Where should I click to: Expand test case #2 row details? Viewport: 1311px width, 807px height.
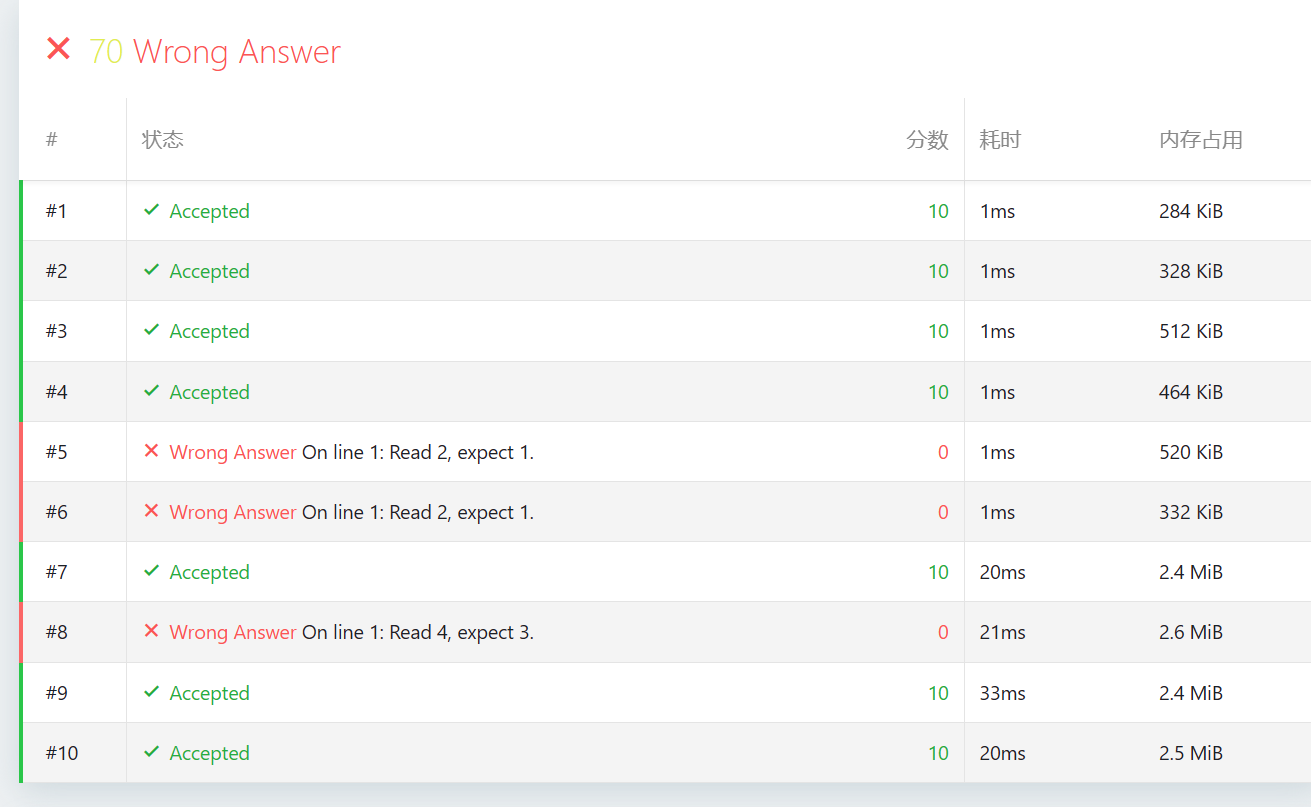click(57, 271)
